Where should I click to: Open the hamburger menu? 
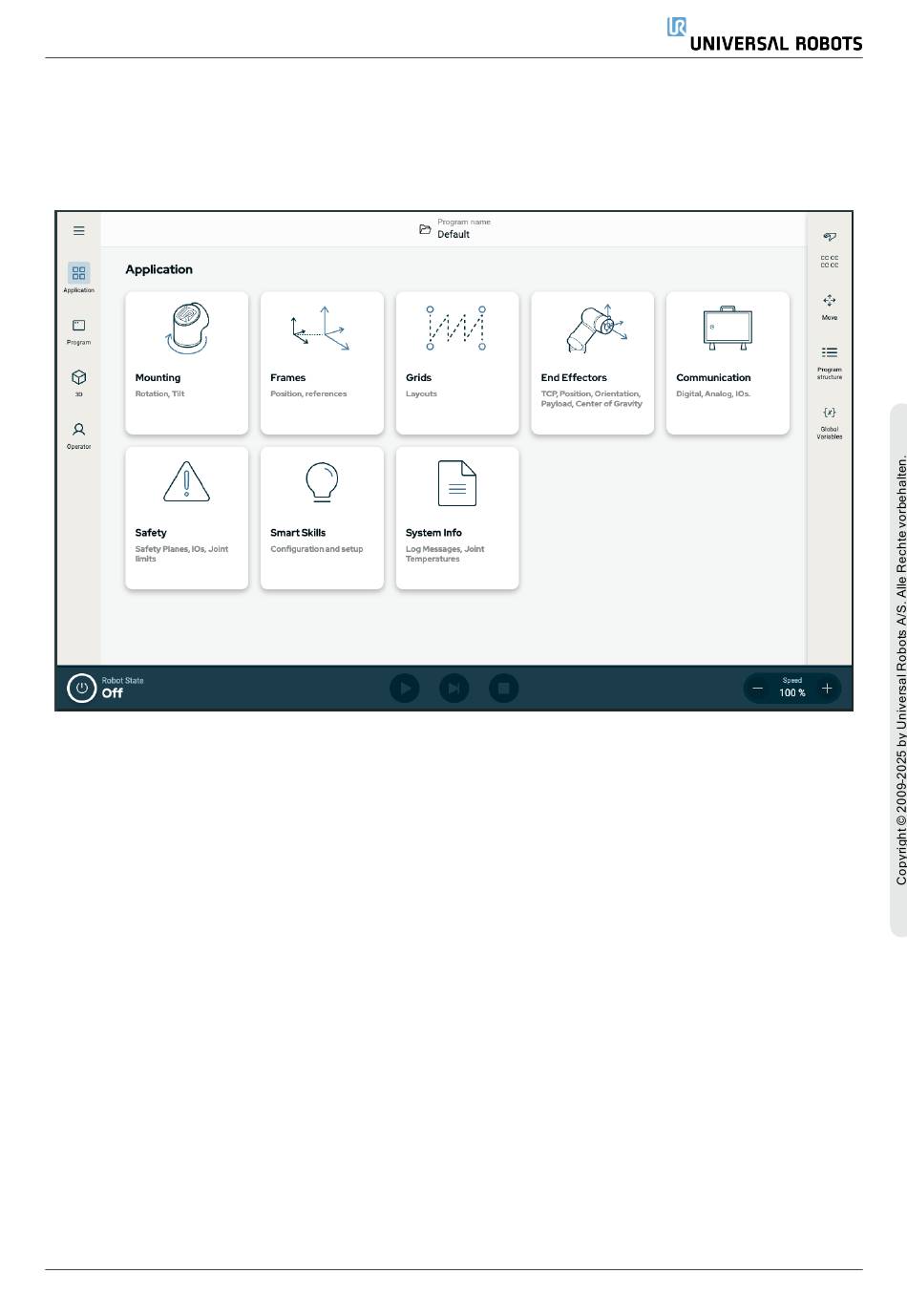pos(79,231)
